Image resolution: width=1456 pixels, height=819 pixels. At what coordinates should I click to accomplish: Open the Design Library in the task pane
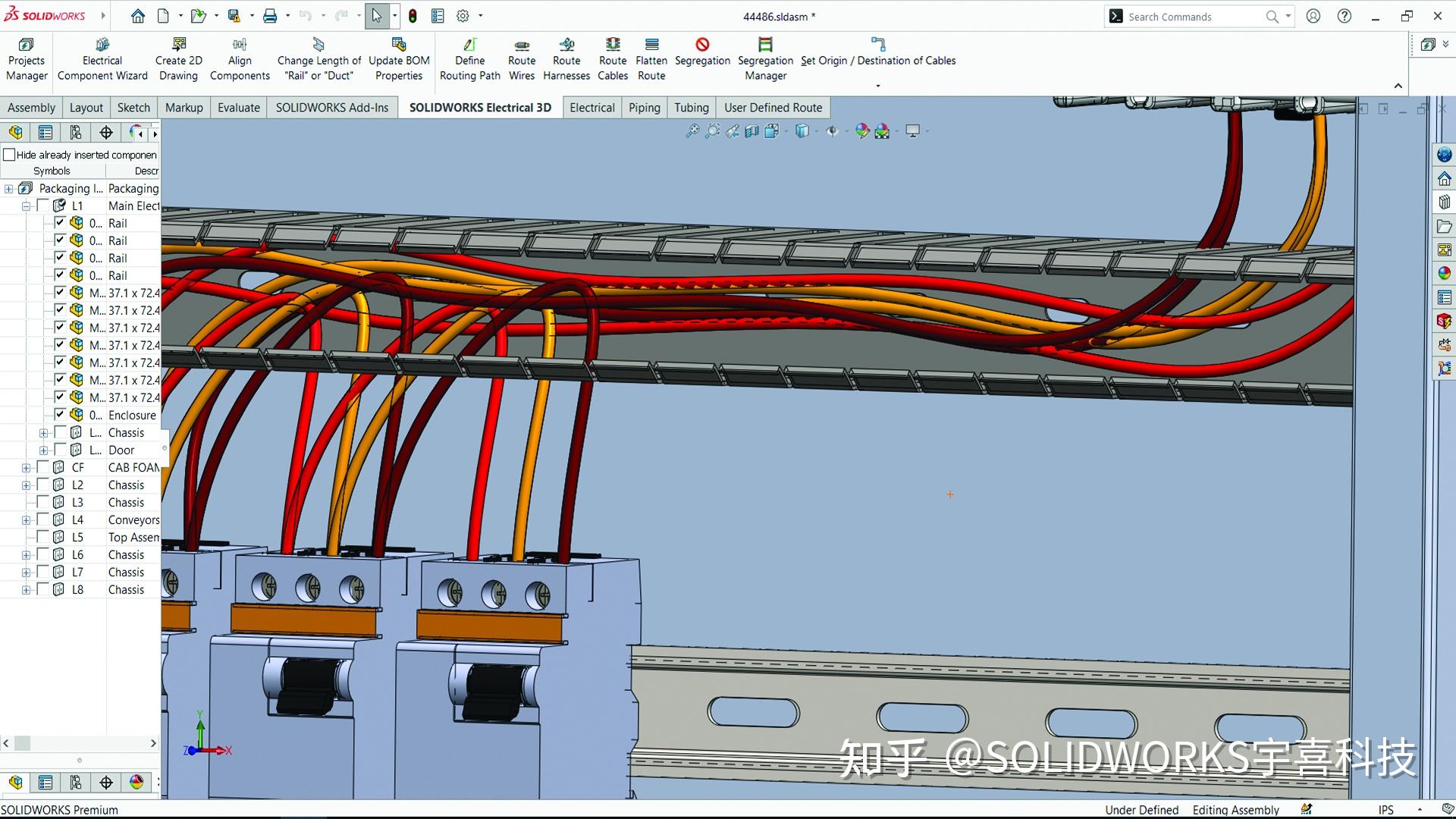[1444, 202]
